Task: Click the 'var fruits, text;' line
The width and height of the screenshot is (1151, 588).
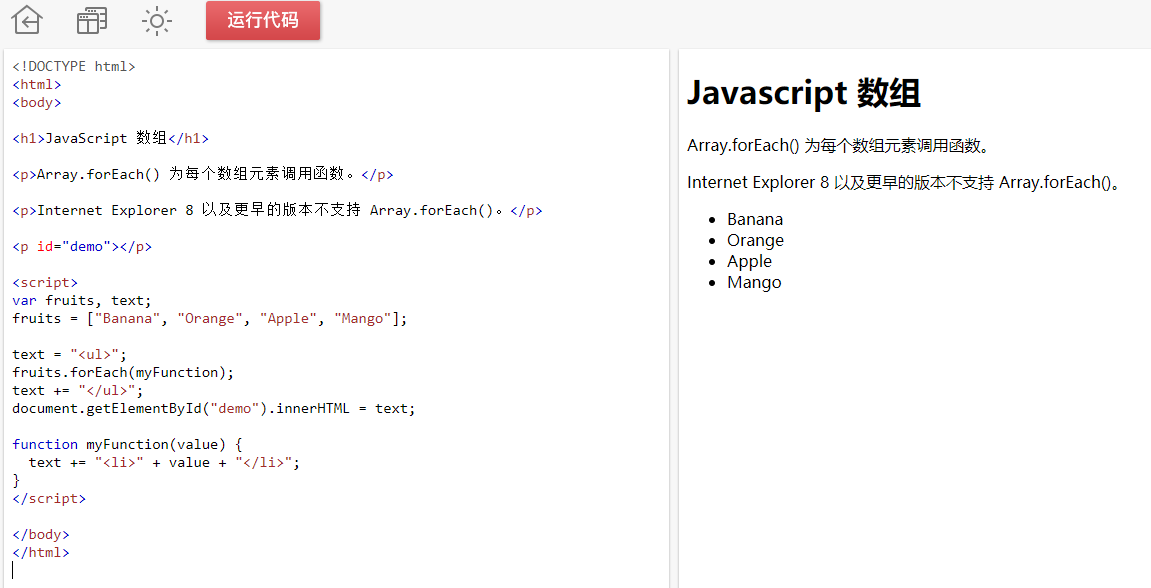Action: click(81, 300)
